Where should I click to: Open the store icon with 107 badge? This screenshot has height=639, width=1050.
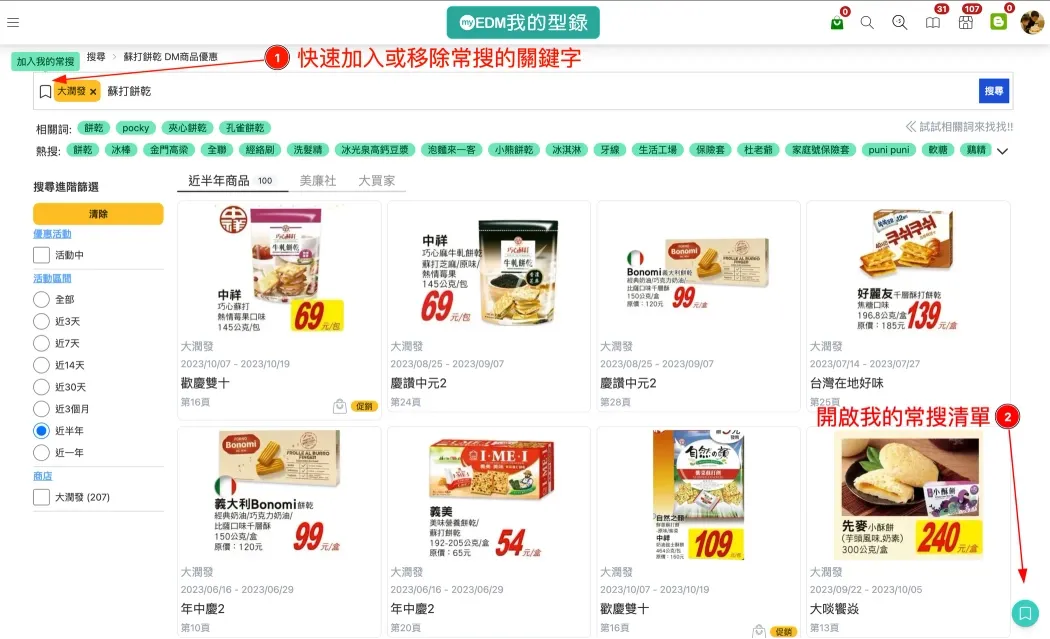(966, 23)
